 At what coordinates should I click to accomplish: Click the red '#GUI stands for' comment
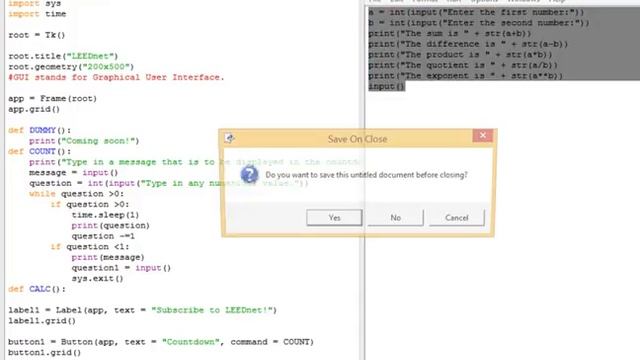pyautogui.click(x=116, y=78)
